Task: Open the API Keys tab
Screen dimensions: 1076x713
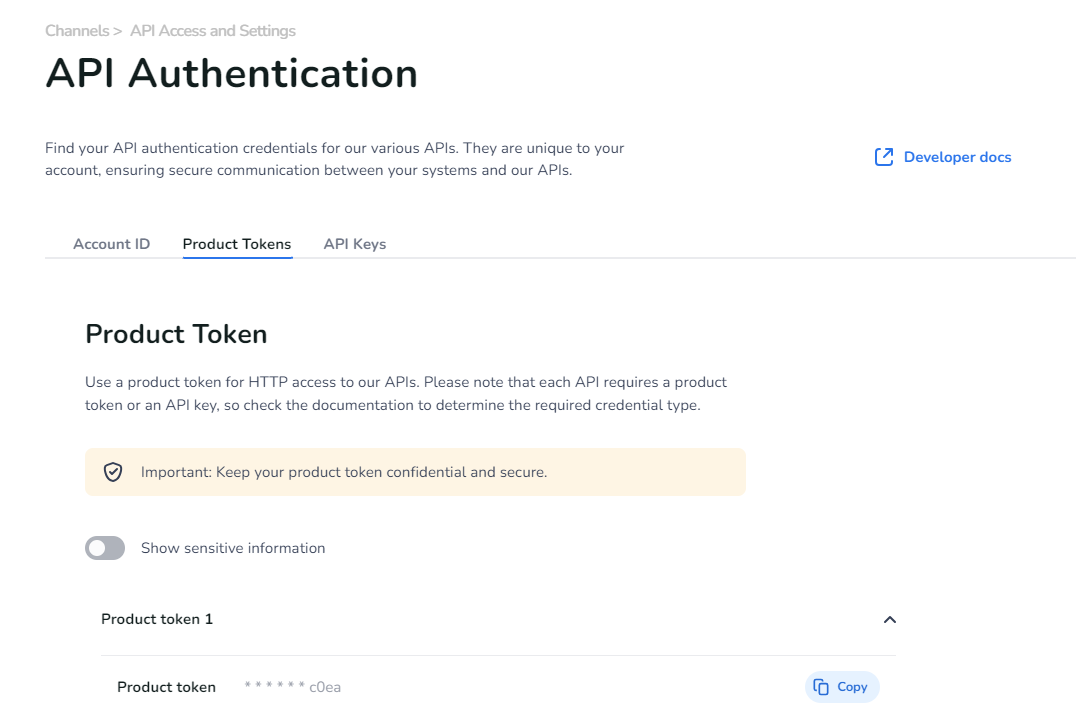Action: pyautogui.click(x=354, y=244)
